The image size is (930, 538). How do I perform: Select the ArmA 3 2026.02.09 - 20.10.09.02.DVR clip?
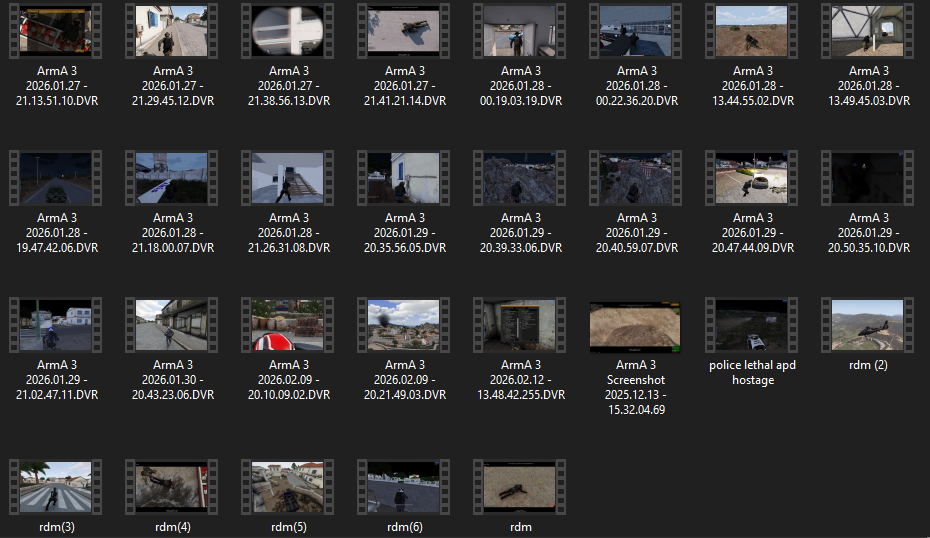pos(286,324)
